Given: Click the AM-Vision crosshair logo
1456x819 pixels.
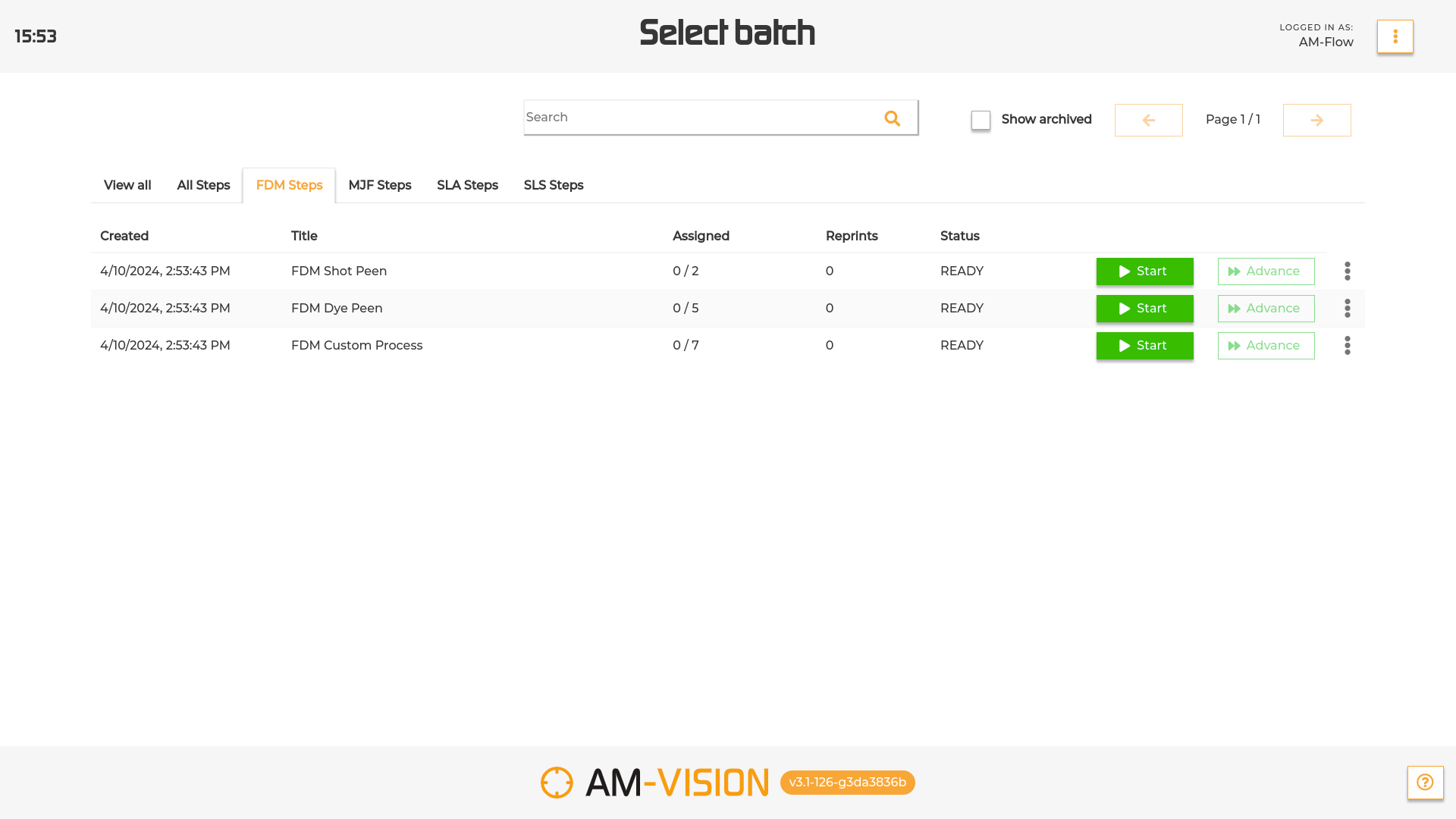Looking at the screenshot, I should 557,783.
